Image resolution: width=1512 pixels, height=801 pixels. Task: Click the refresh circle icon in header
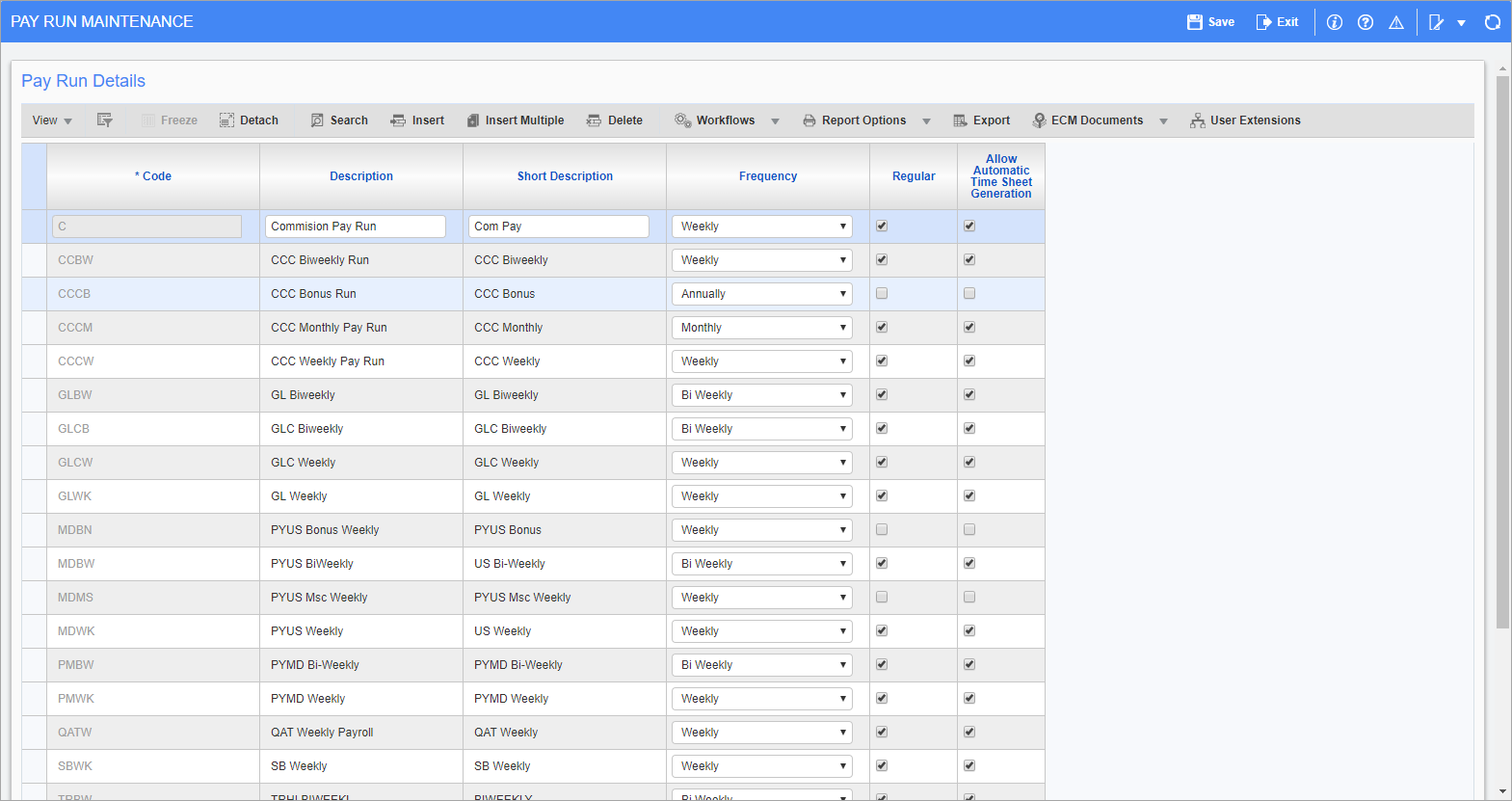[1493, 22]
